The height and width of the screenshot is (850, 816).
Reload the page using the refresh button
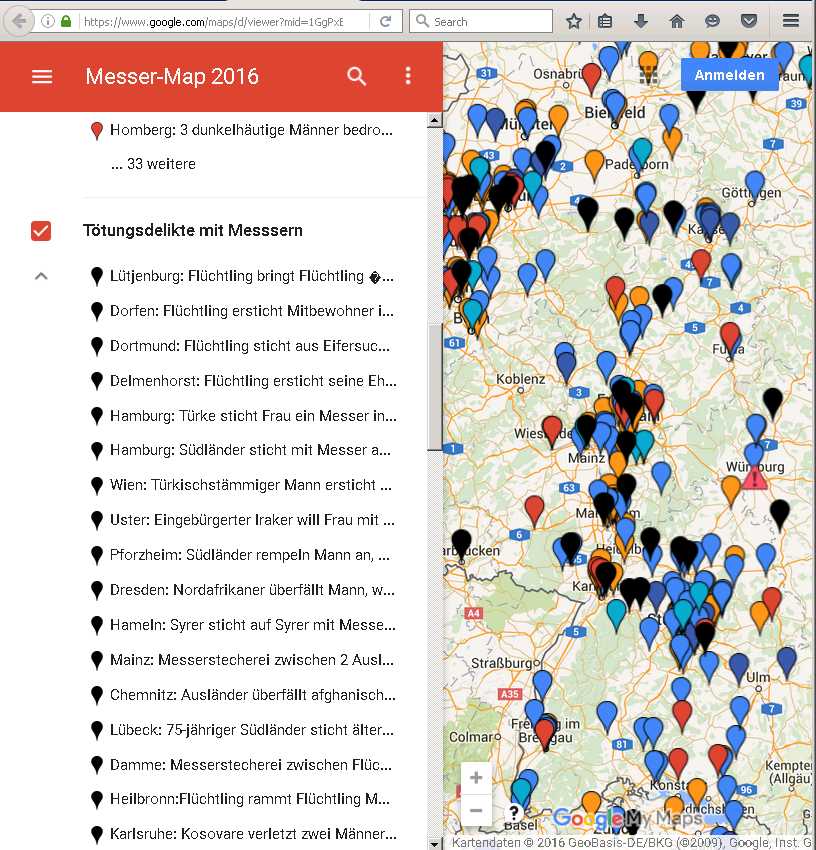point(385,21)
